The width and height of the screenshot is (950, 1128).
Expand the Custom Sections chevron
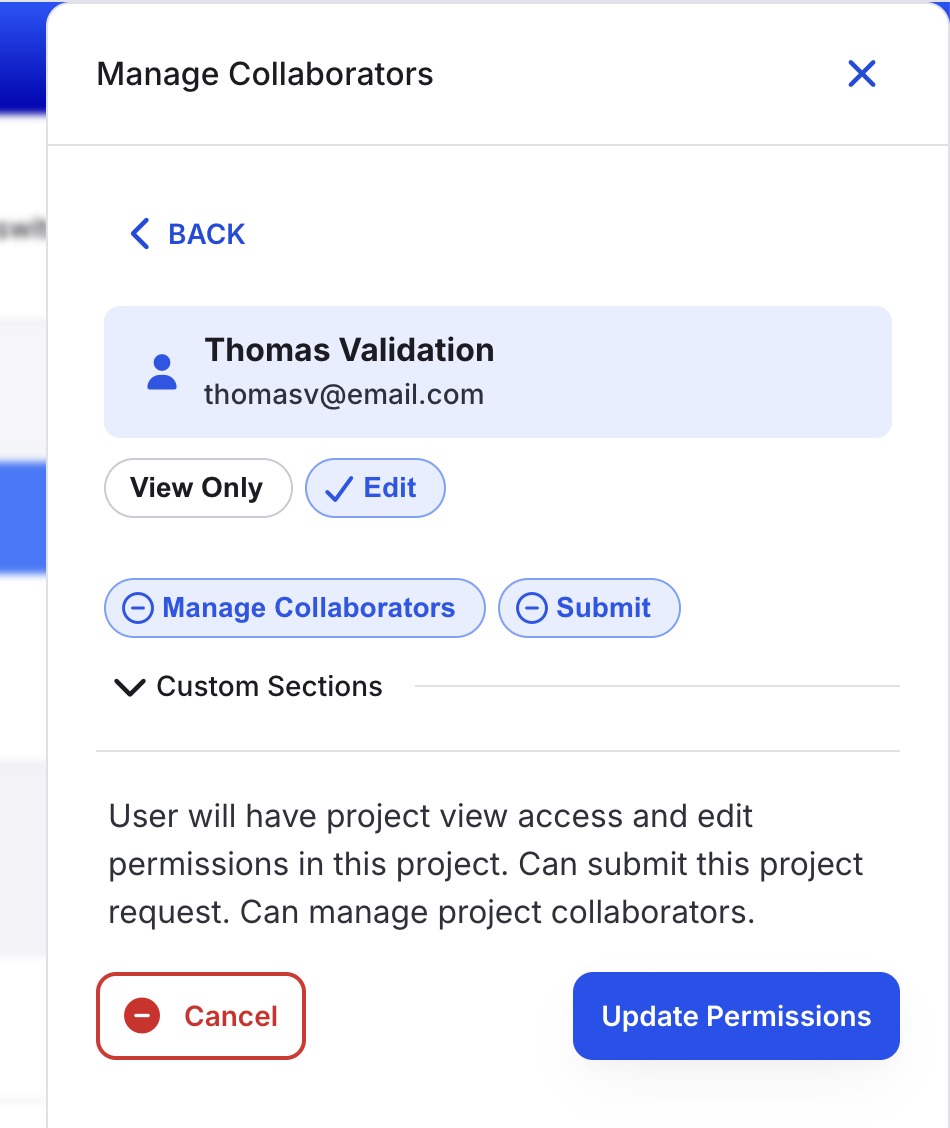tap(130, 687)
